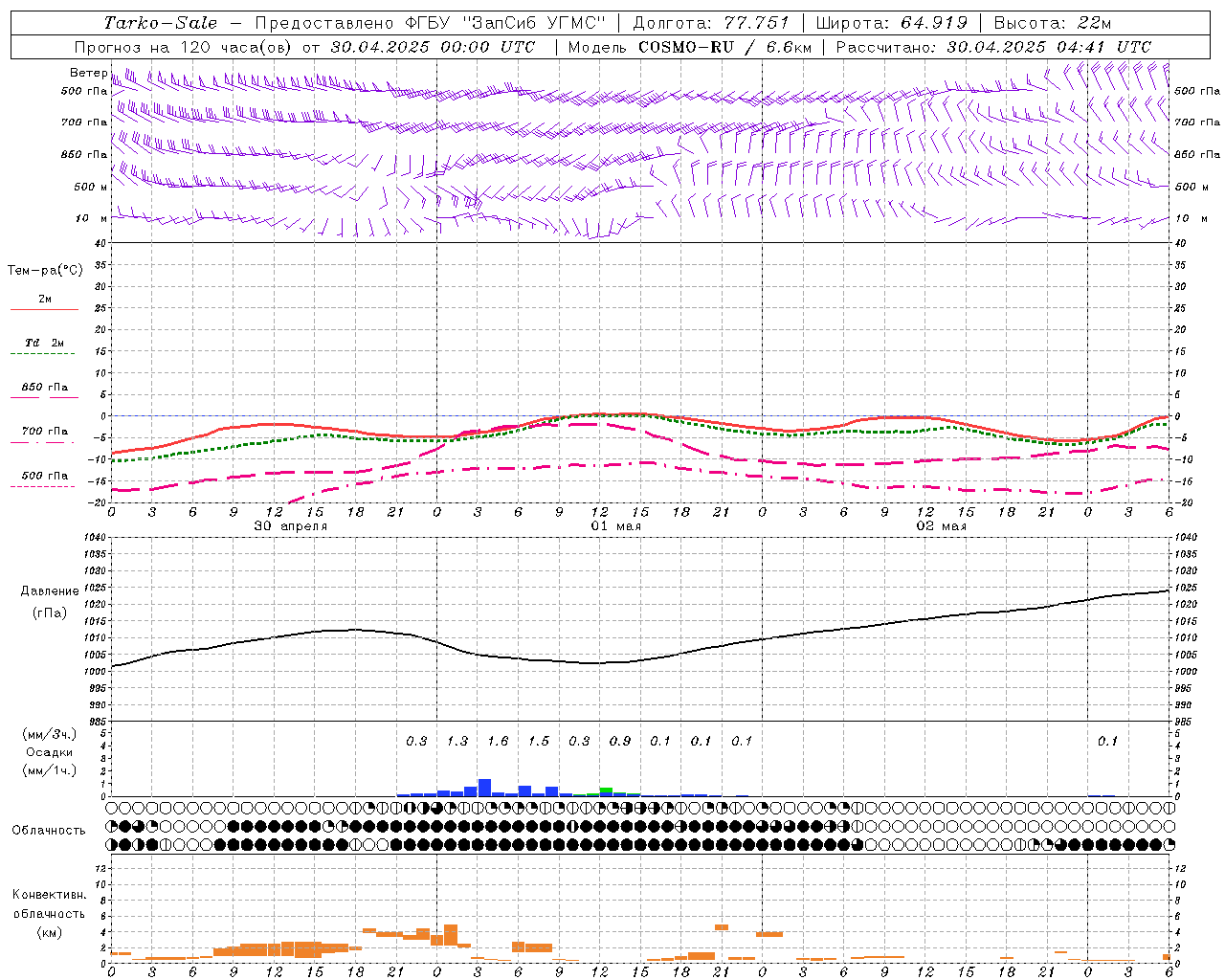Select the left "500 гПа" wind level label
1225x980 pixels.
[84, 91]
